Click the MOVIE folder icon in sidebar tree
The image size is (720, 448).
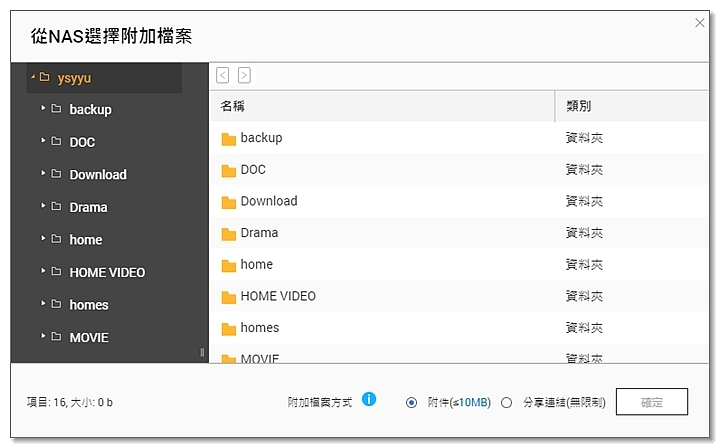tap(56, 336)
